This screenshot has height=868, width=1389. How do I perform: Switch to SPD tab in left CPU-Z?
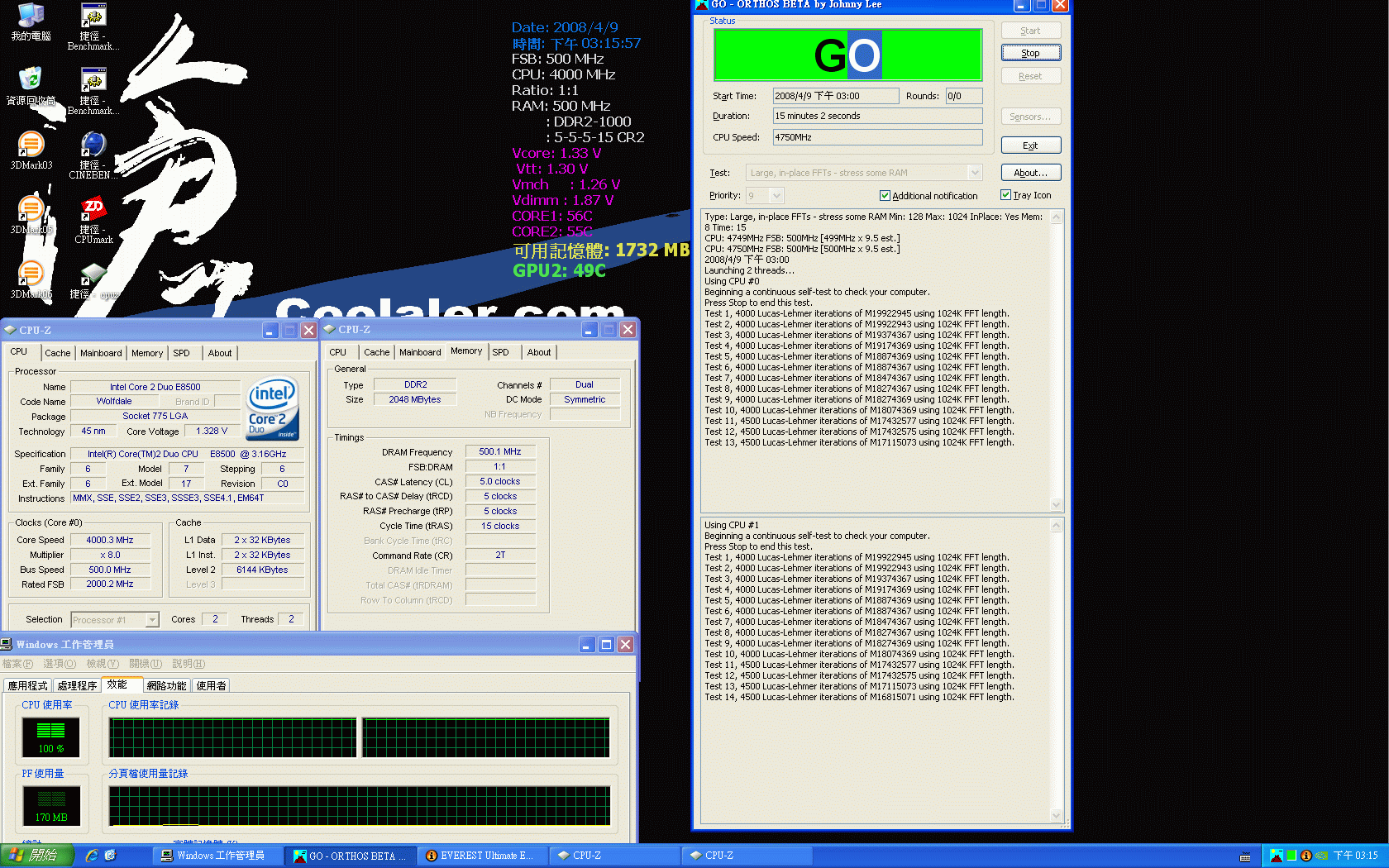(x=181, y=353)
